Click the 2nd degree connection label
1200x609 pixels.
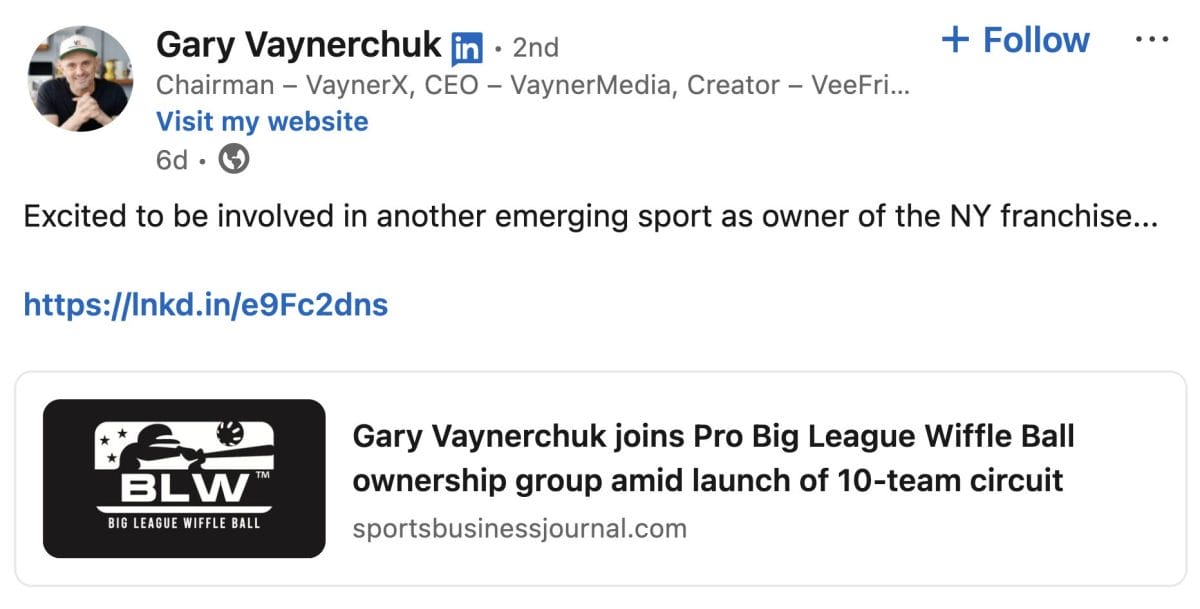(x=535, y=47)
